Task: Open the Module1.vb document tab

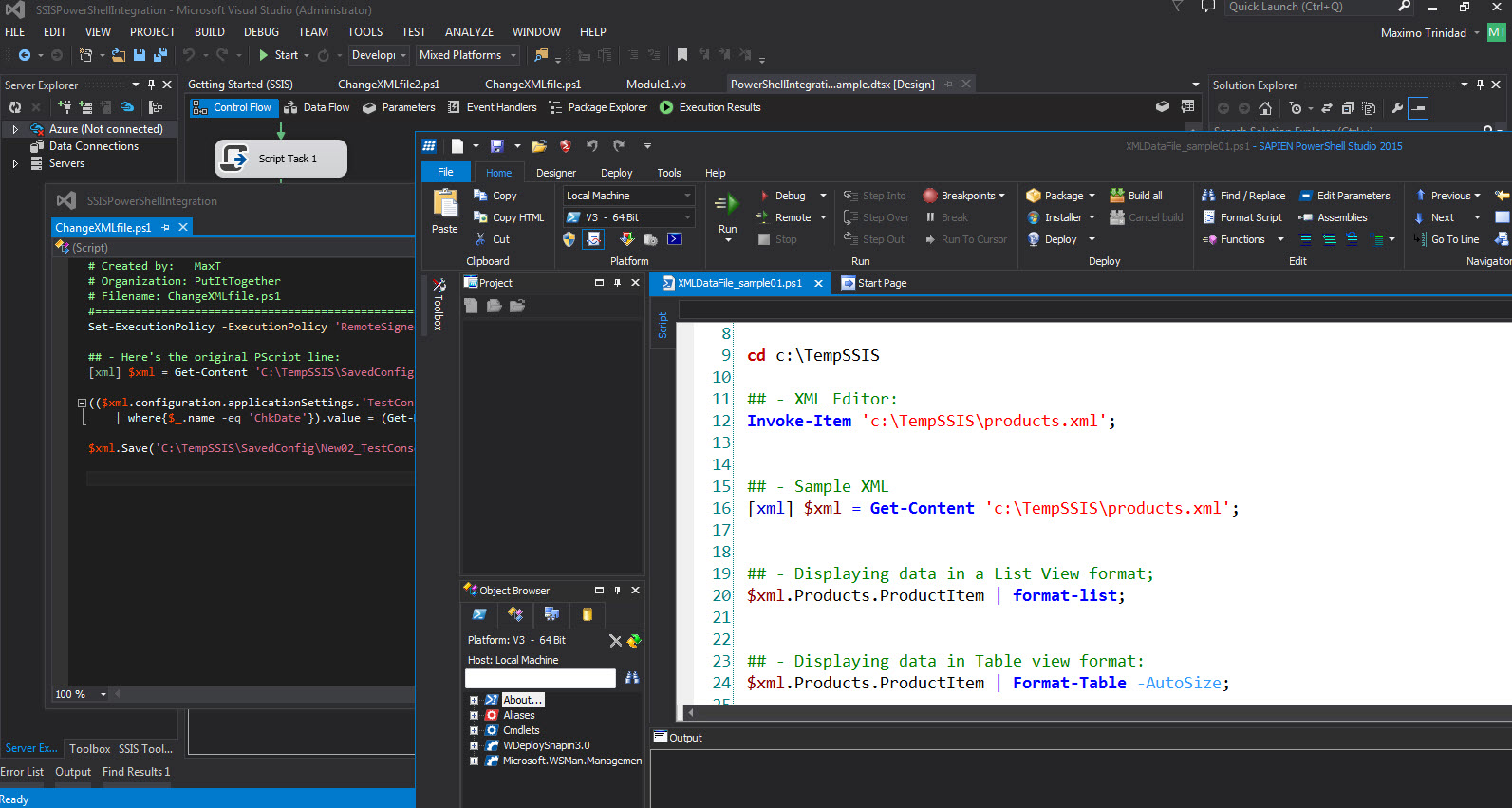Action: click(656, 85)
